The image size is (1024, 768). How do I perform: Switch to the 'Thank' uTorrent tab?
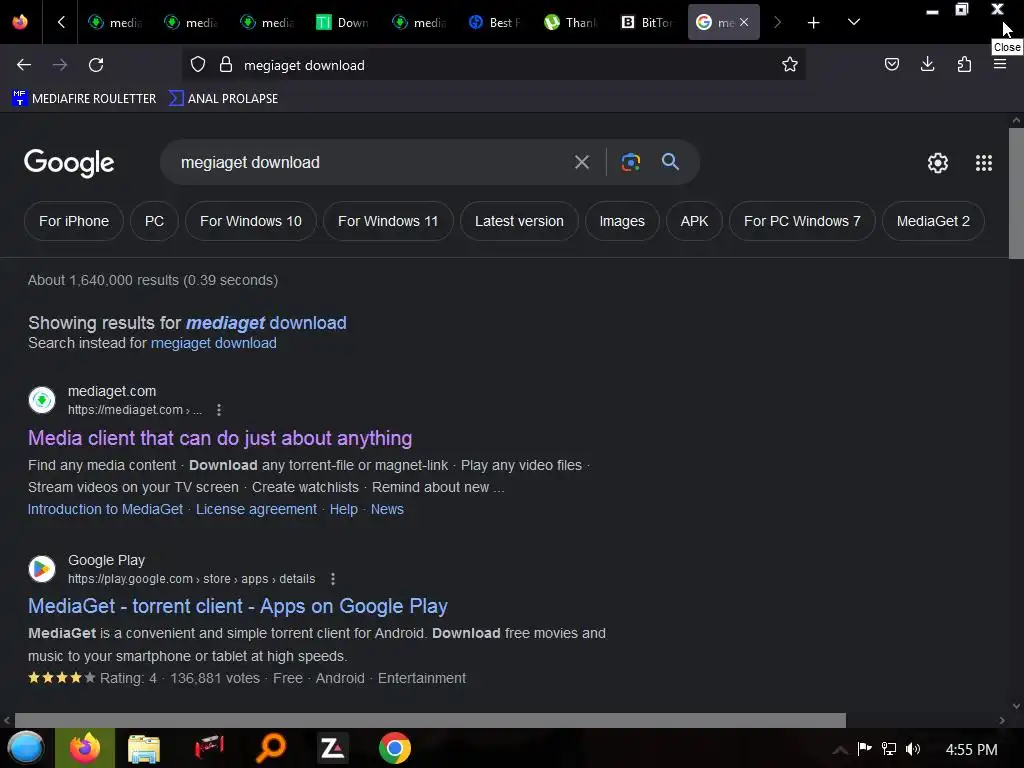point(570,22)
